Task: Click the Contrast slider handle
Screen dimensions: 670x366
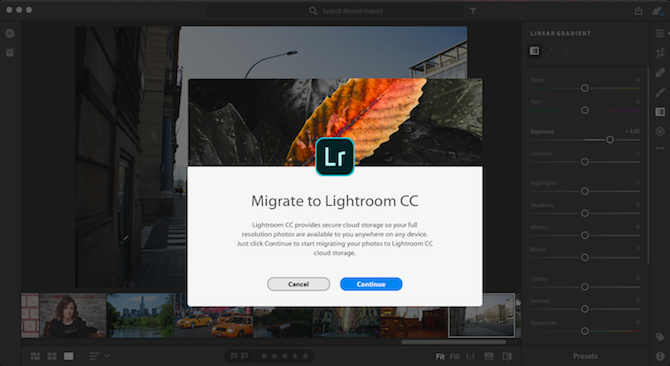Action: pos(585,162)
